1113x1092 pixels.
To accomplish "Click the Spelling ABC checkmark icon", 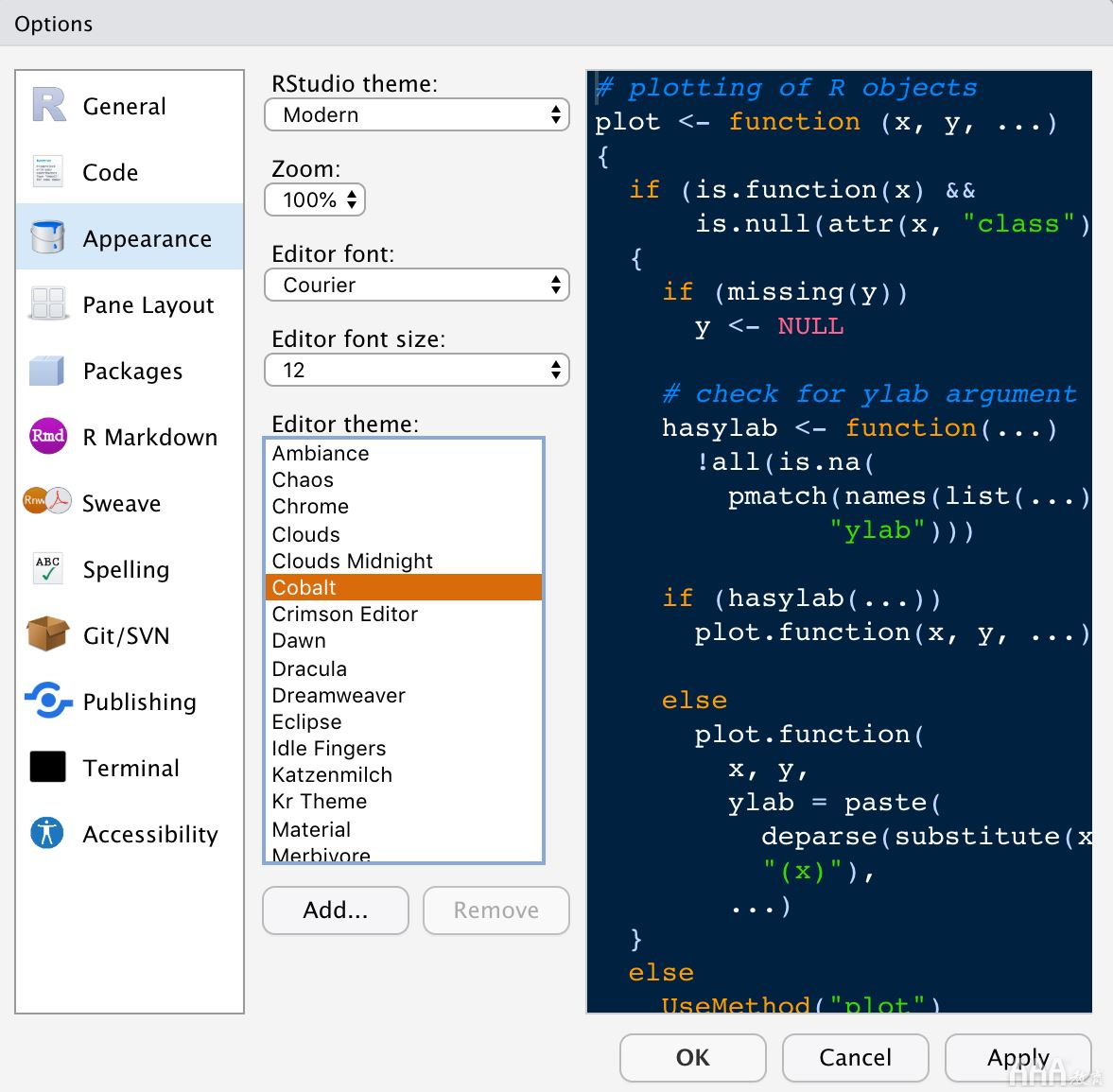I will 47,568.
